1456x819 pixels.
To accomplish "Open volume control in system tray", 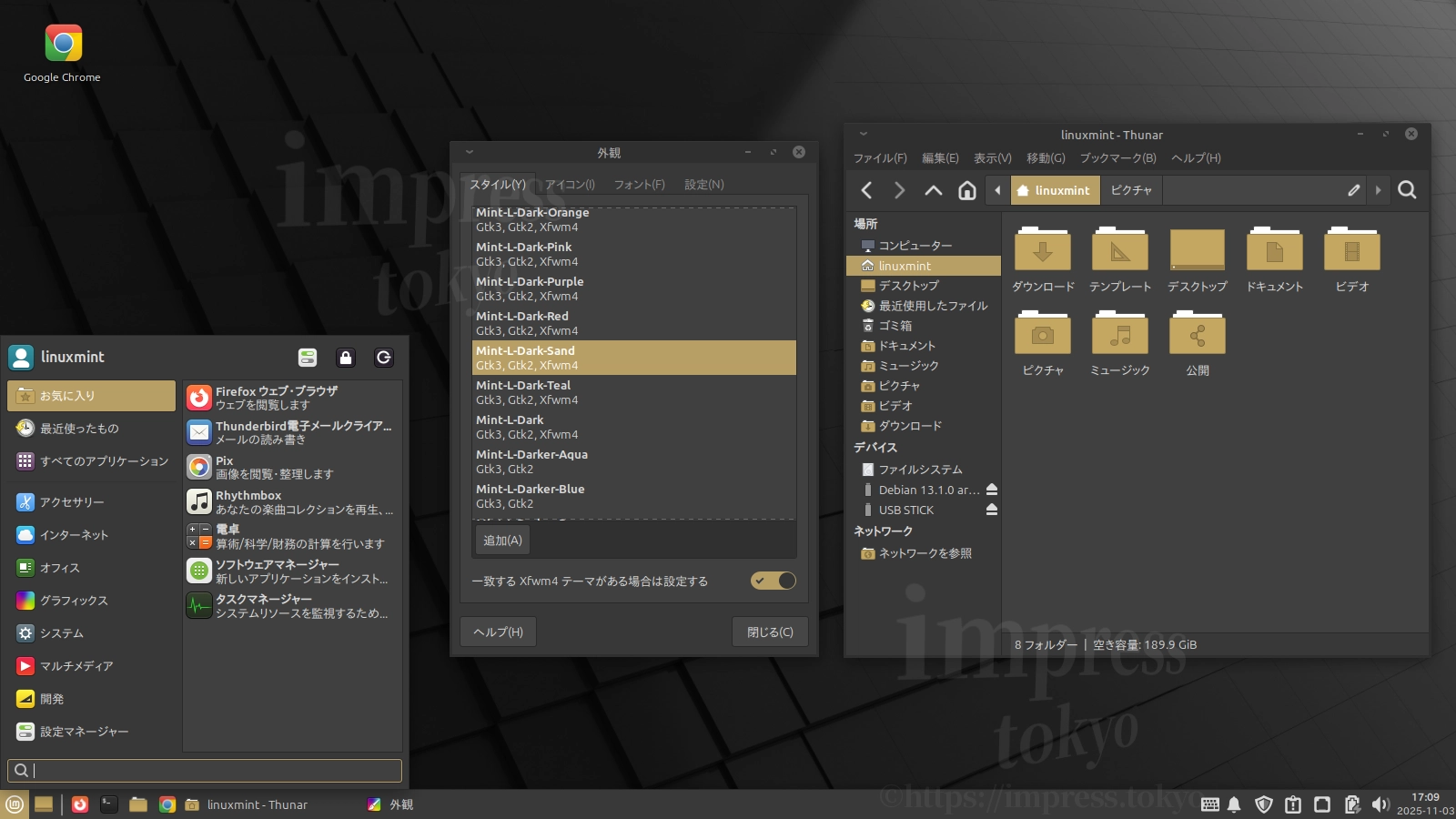I will pos(1380,804).
